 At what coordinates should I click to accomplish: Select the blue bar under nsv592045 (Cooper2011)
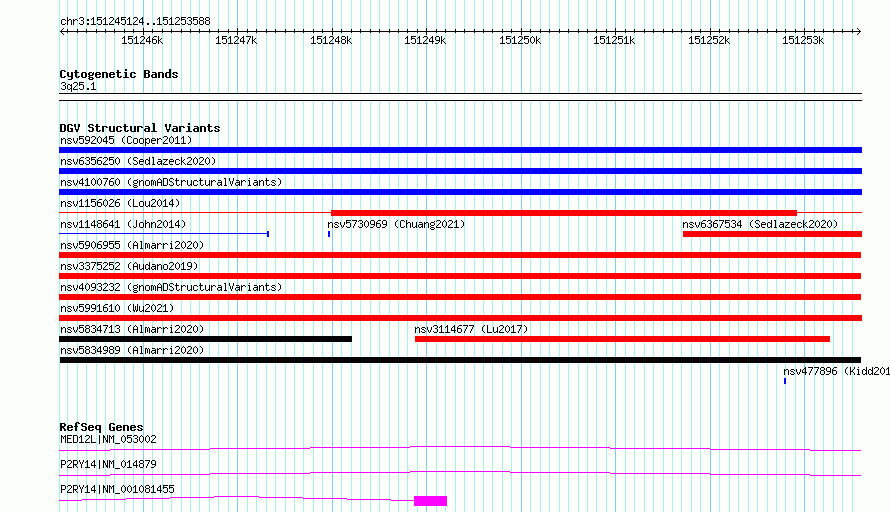tap(460, 150)
